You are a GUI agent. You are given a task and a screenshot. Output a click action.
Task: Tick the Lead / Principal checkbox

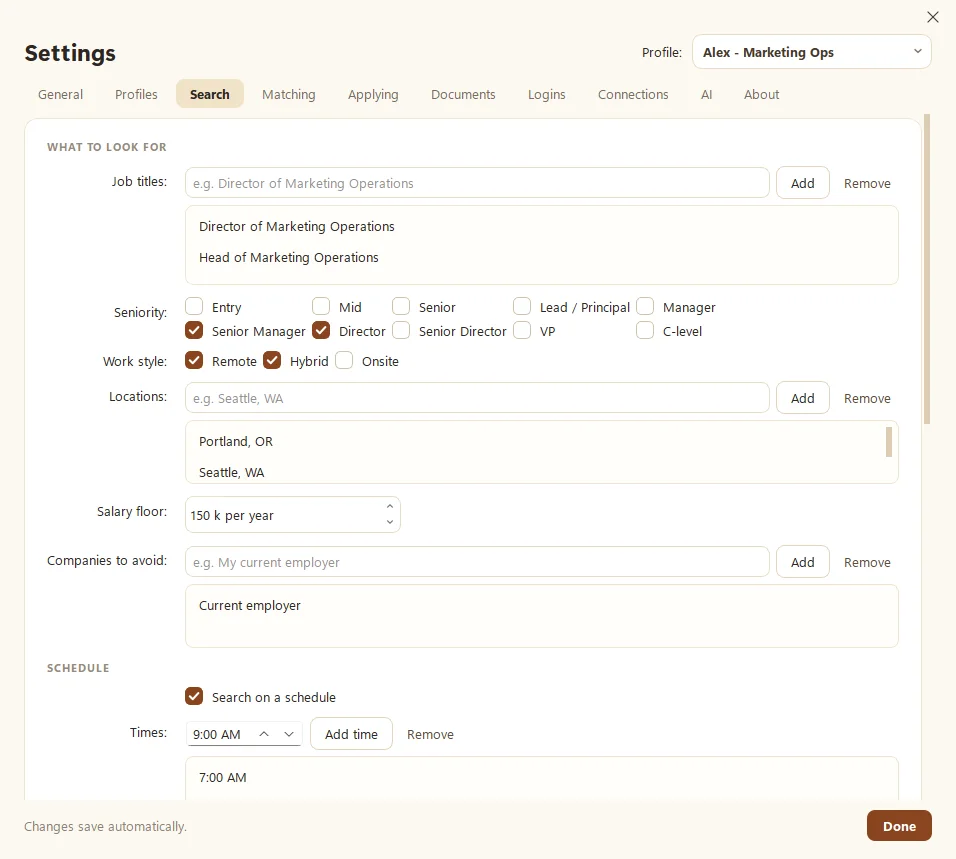click(522, 306)
